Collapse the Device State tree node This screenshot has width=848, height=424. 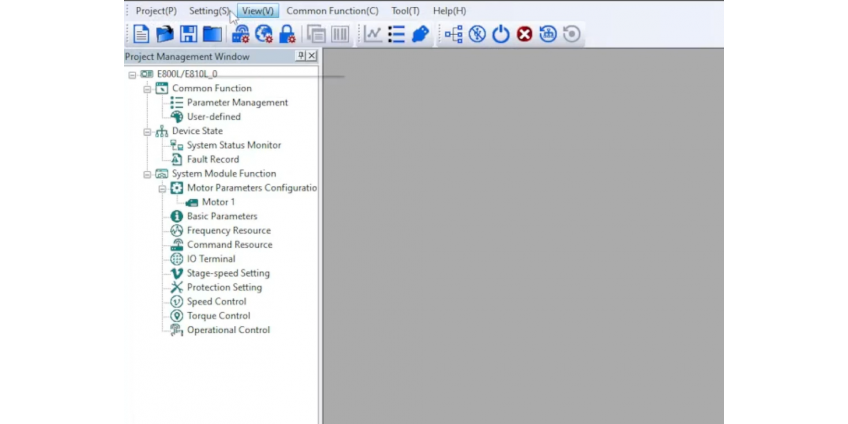point(147,131)
